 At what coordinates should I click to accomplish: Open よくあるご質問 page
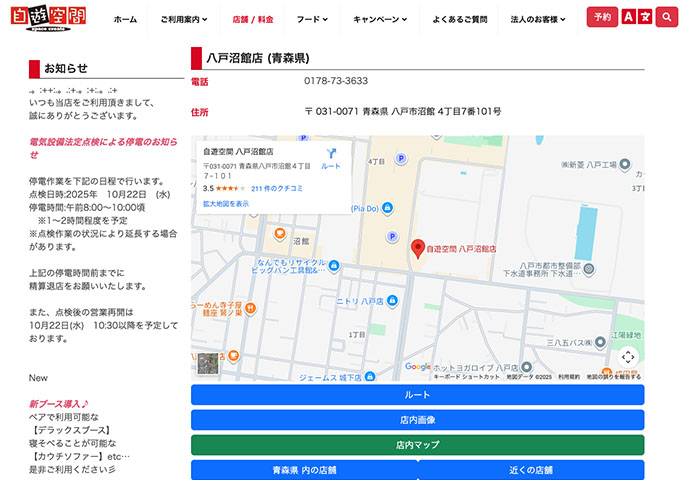click(460, 19)
